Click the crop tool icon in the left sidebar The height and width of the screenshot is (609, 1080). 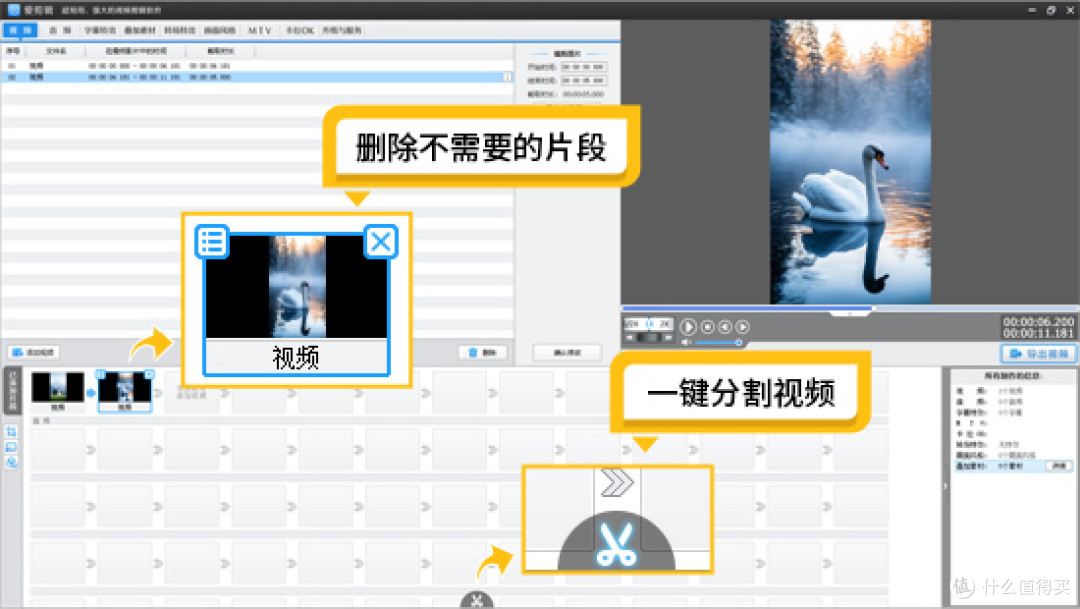[12, 432]
